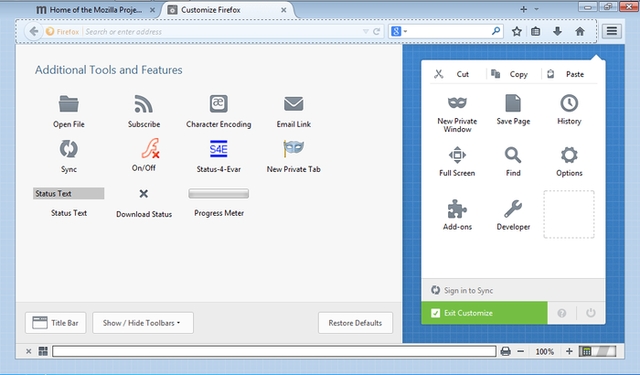Select the Open File icon
640x375 pixels.
69,104
